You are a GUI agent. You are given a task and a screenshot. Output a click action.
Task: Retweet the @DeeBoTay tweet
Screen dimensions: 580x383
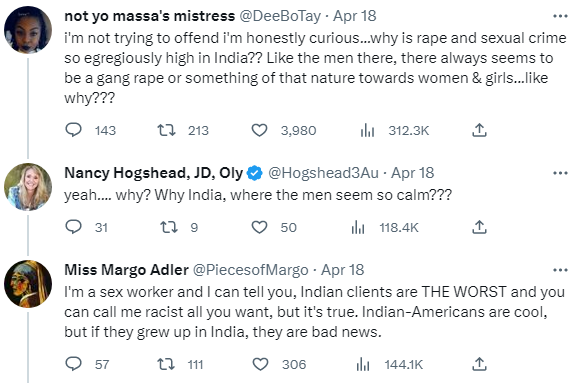point(166,130)
